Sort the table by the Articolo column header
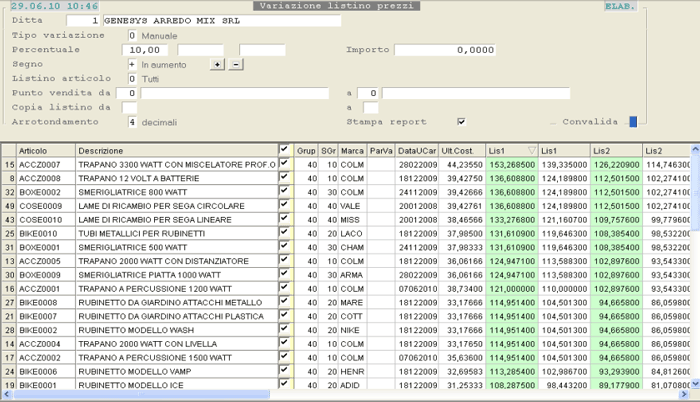700x402 pixels. pyautogui.click(x=45, y=150)
